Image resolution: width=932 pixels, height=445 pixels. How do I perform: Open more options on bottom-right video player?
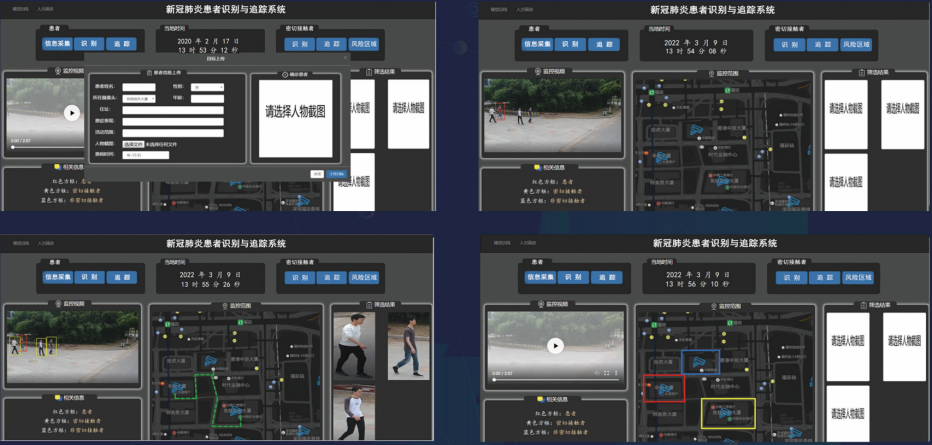pos(617,373)
